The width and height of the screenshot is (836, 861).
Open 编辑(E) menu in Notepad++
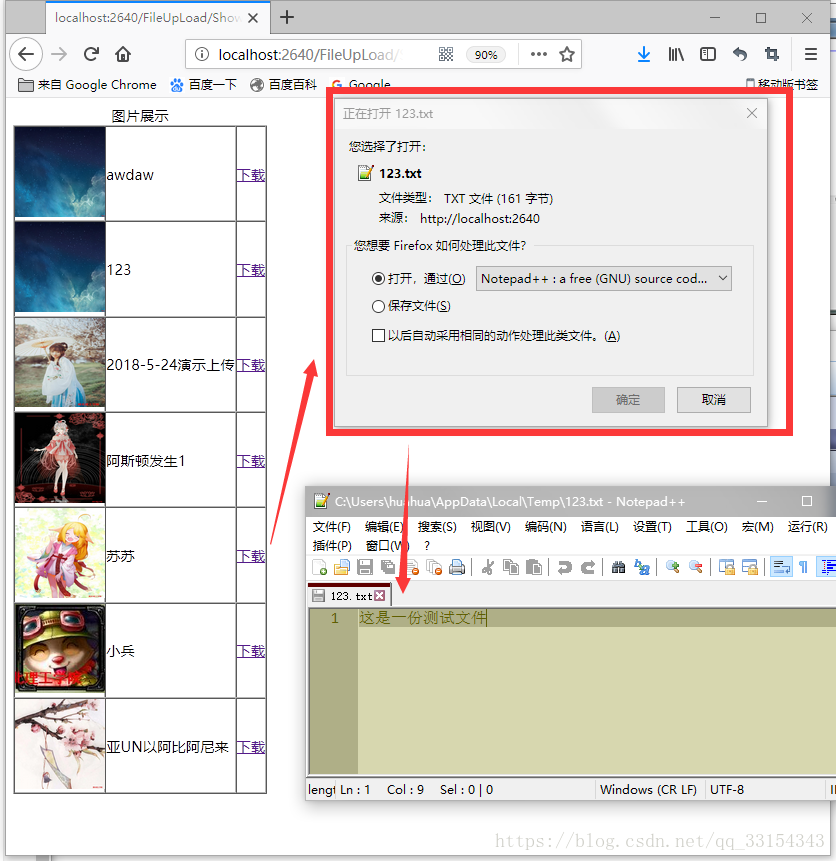point(384,527)
